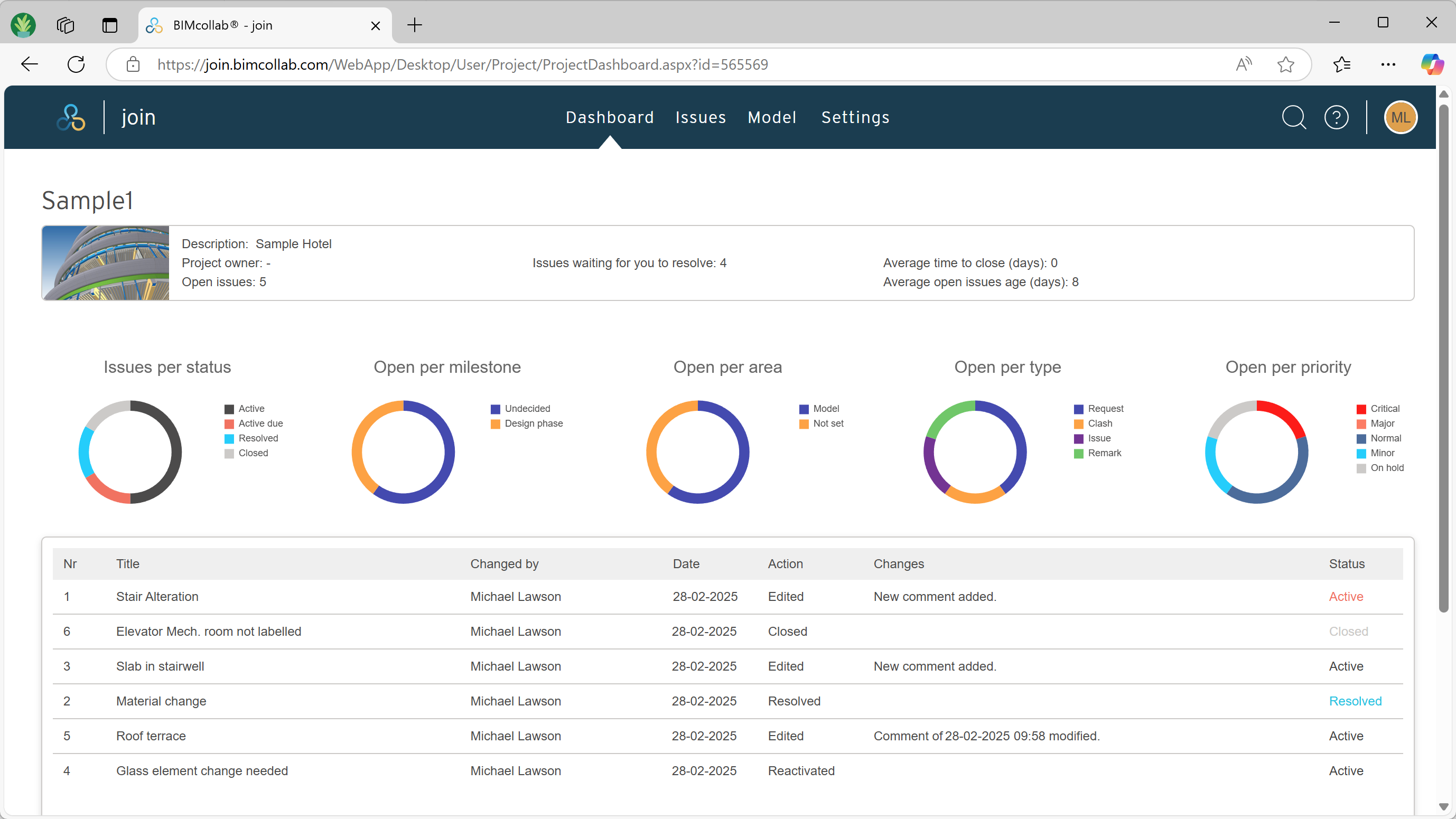Open a new browser tab

coord(414,25)
